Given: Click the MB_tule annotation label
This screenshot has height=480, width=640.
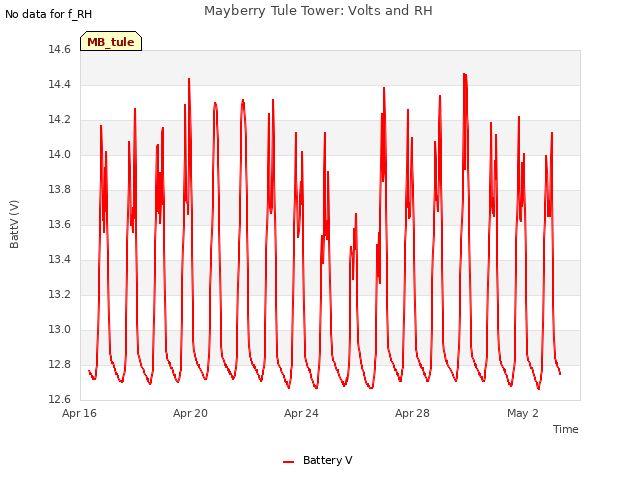Looking at the screenshot, I should [x=111, y=41].
